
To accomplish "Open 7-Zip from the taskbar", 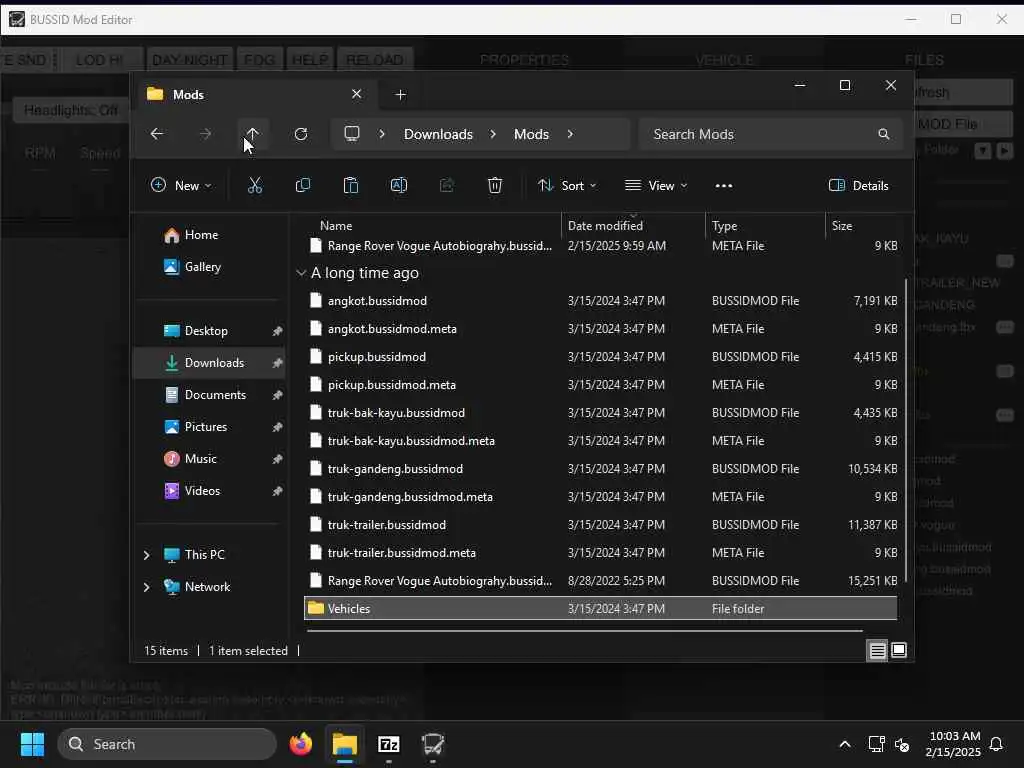I will [389, 744].
